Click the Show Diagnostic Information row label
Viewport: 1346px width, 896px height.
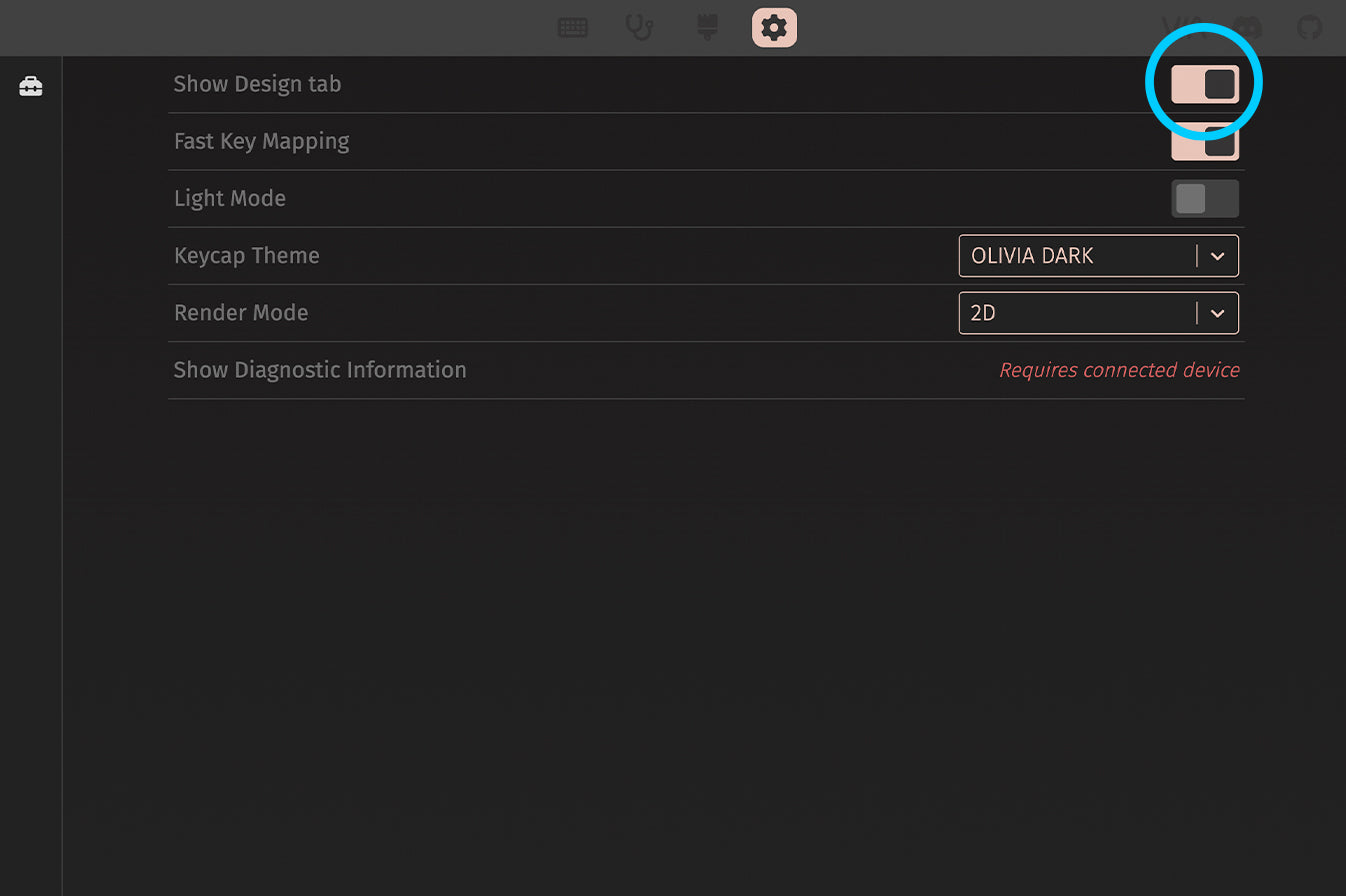(x=320, y=370)
